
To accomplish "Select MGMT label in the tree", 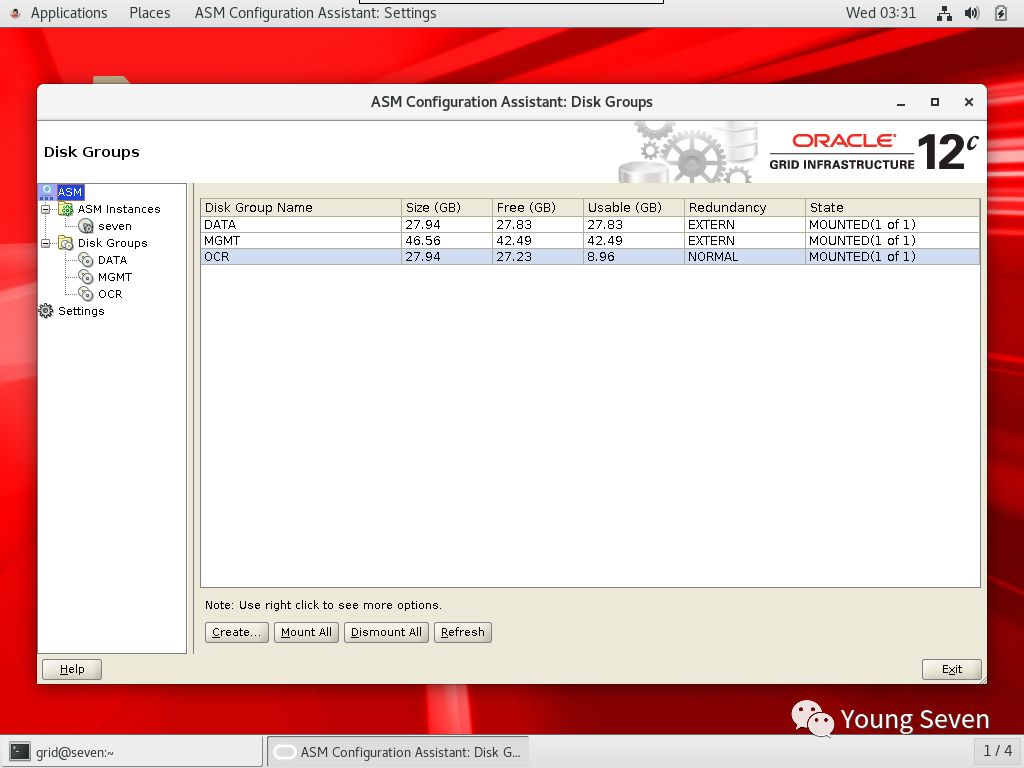I will 115,277.
